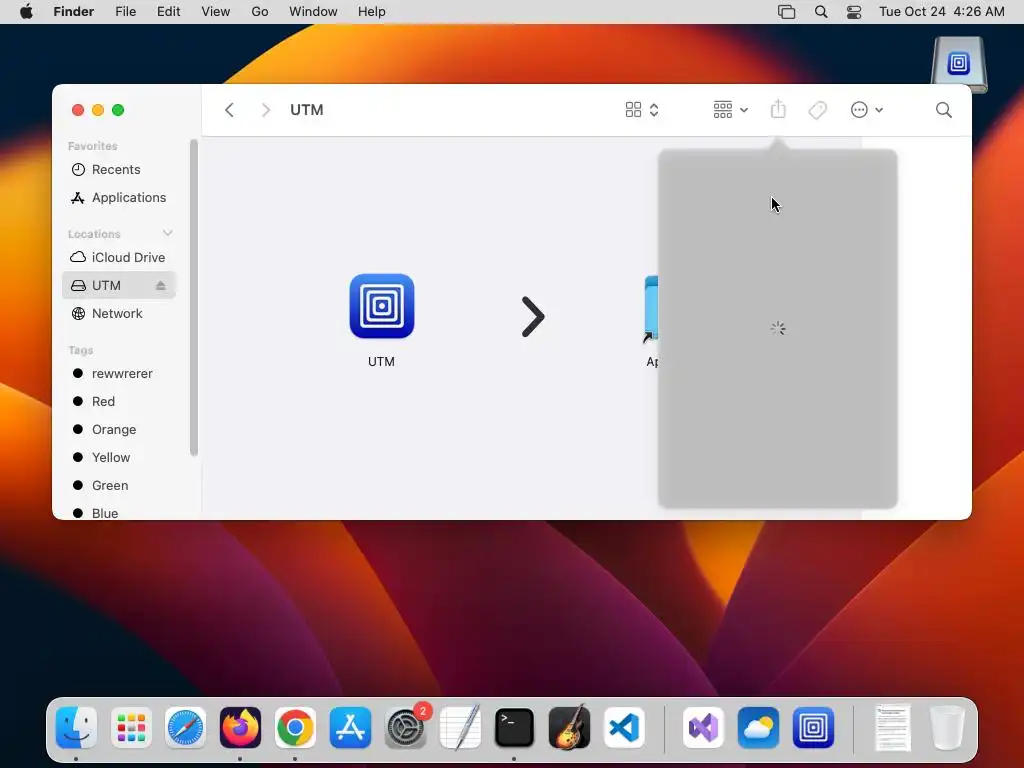Click the Share toolbar icon
The image size is (1024, 768).
pyautogui.click(x=778, y=109)
